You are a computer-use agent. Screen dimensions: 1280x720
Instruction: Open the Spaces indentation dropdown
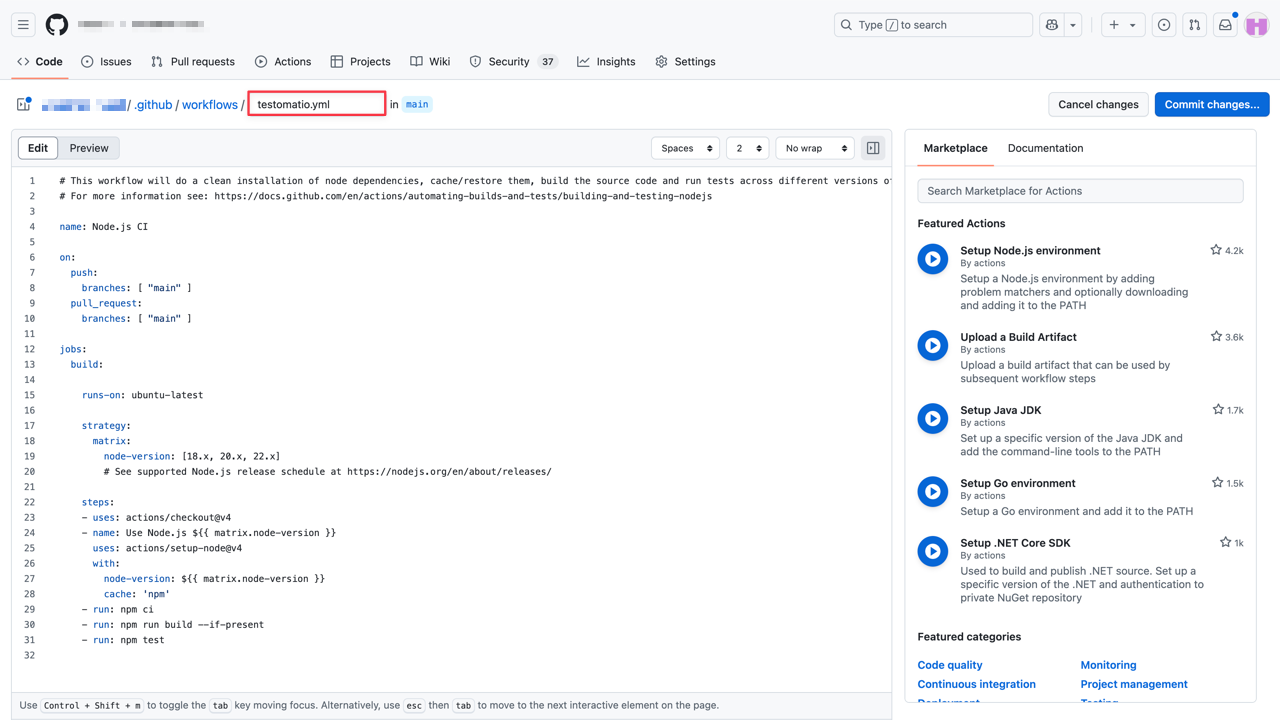pyautogui.click(x=685, y=147)
